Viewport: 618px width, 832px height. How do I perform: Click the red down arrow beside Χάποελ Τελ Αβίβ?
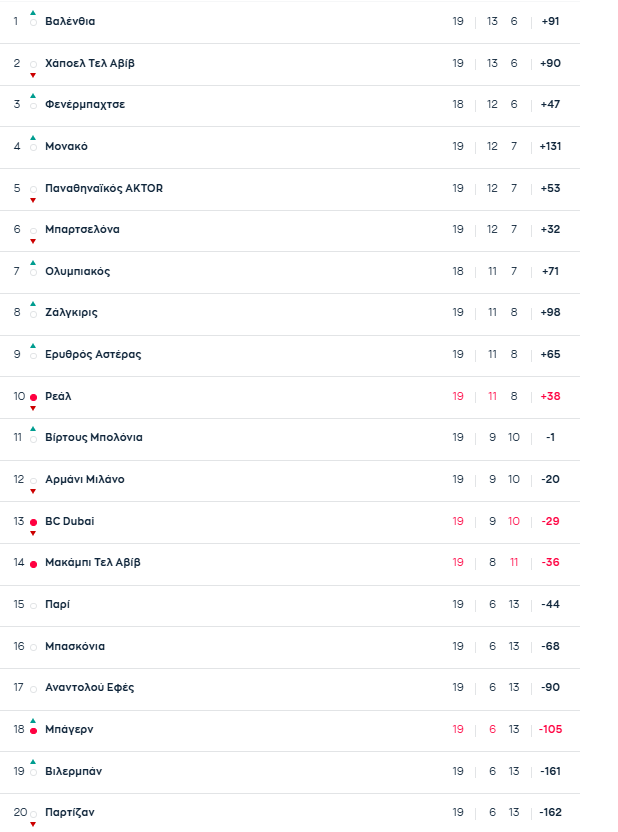click(33, 75)
